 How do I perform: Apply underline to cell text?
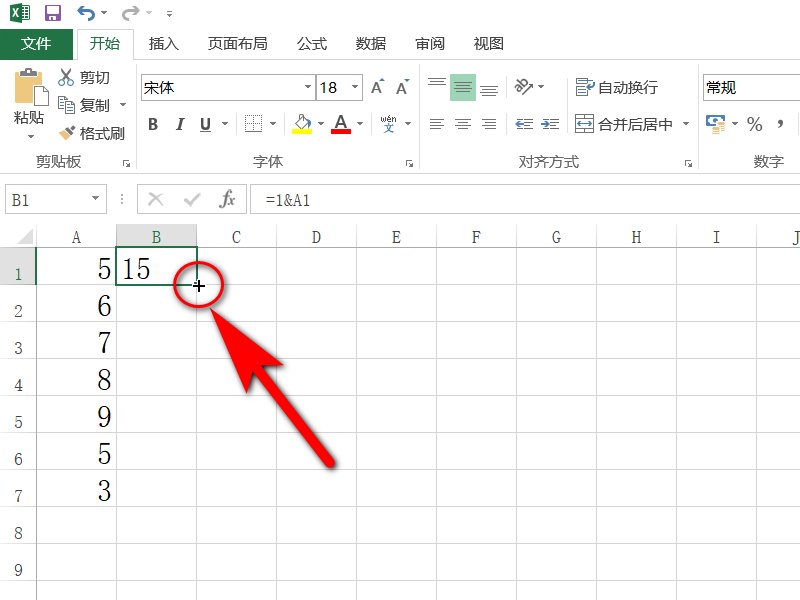(206, 123)
